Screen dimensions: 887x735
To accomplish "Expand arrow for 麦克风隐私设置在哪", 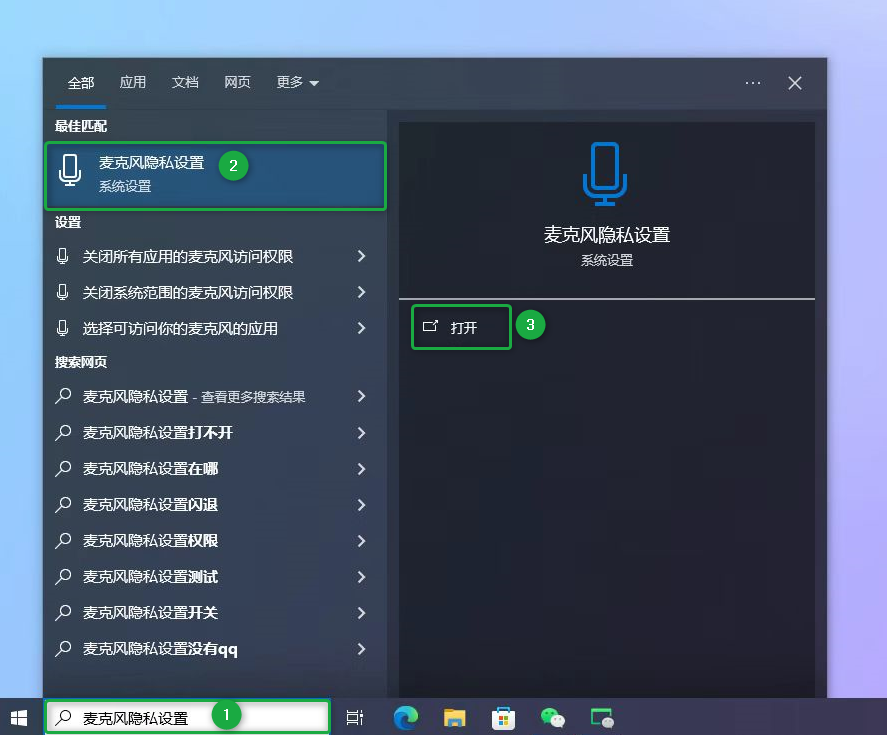I will tap(361, 469).
